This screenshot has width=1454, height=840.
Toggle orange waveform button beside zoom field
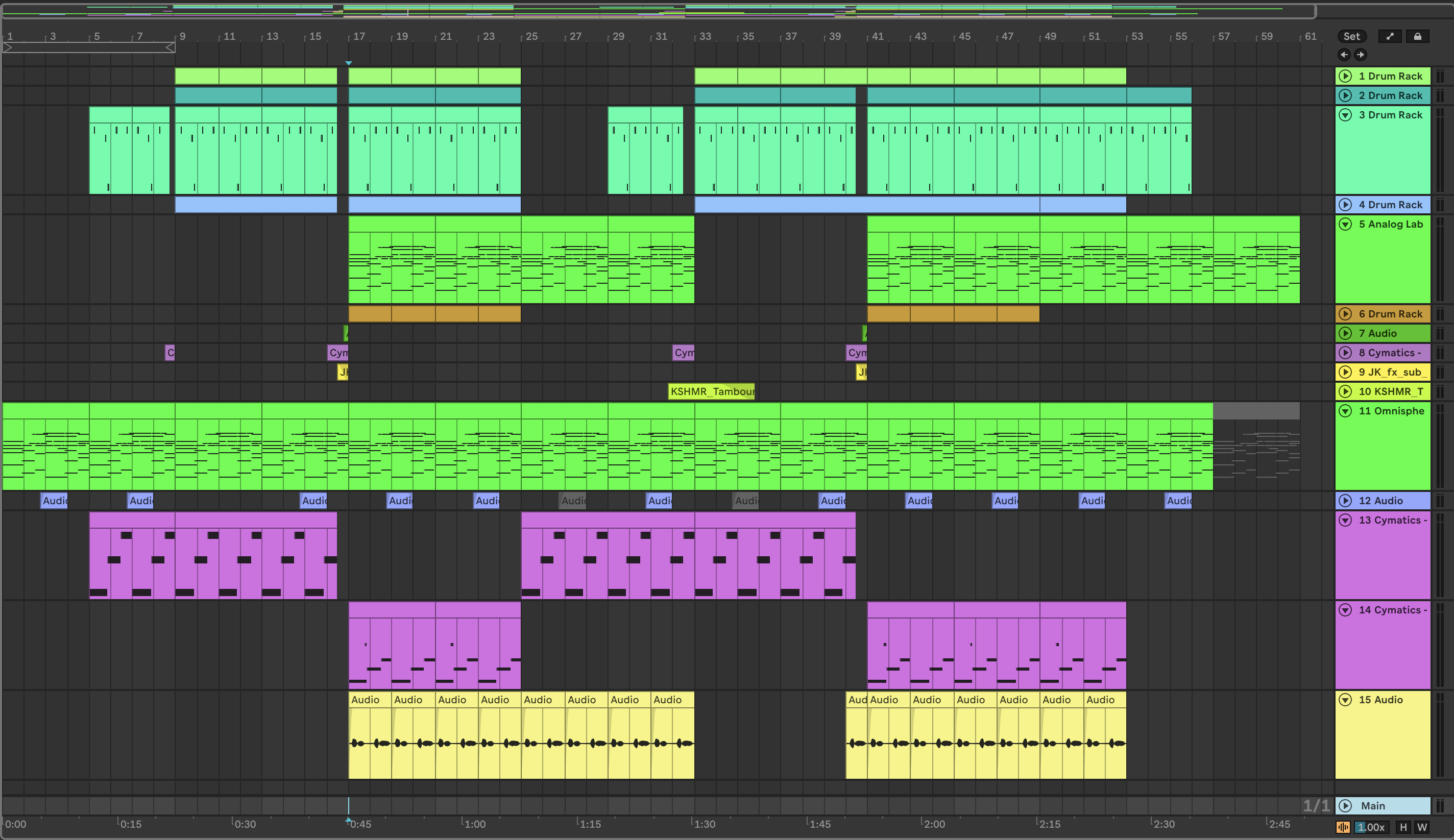coord(1343,827)
